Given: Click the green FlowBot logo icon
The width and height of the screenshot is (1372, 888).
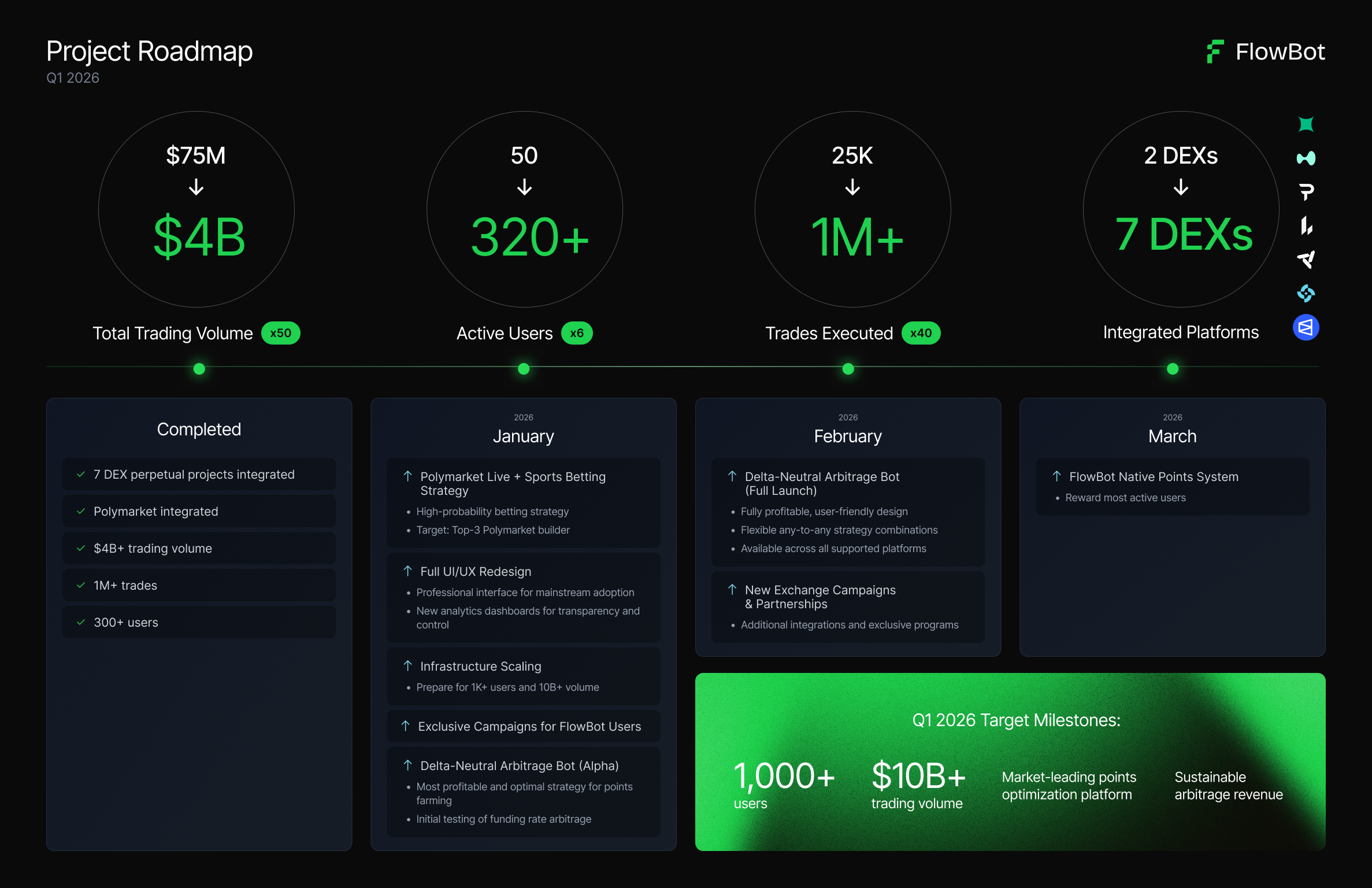Looking at the screenshot, I should pyautogui.click(x=1215, y=51).
